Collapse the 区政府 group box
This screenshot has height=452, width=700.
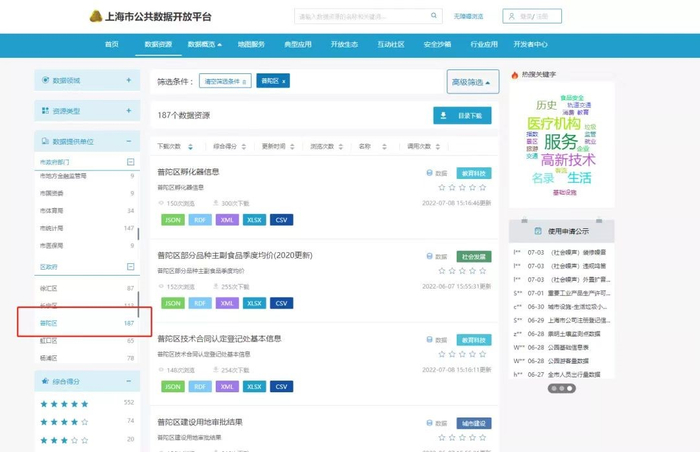pos(130,267)
